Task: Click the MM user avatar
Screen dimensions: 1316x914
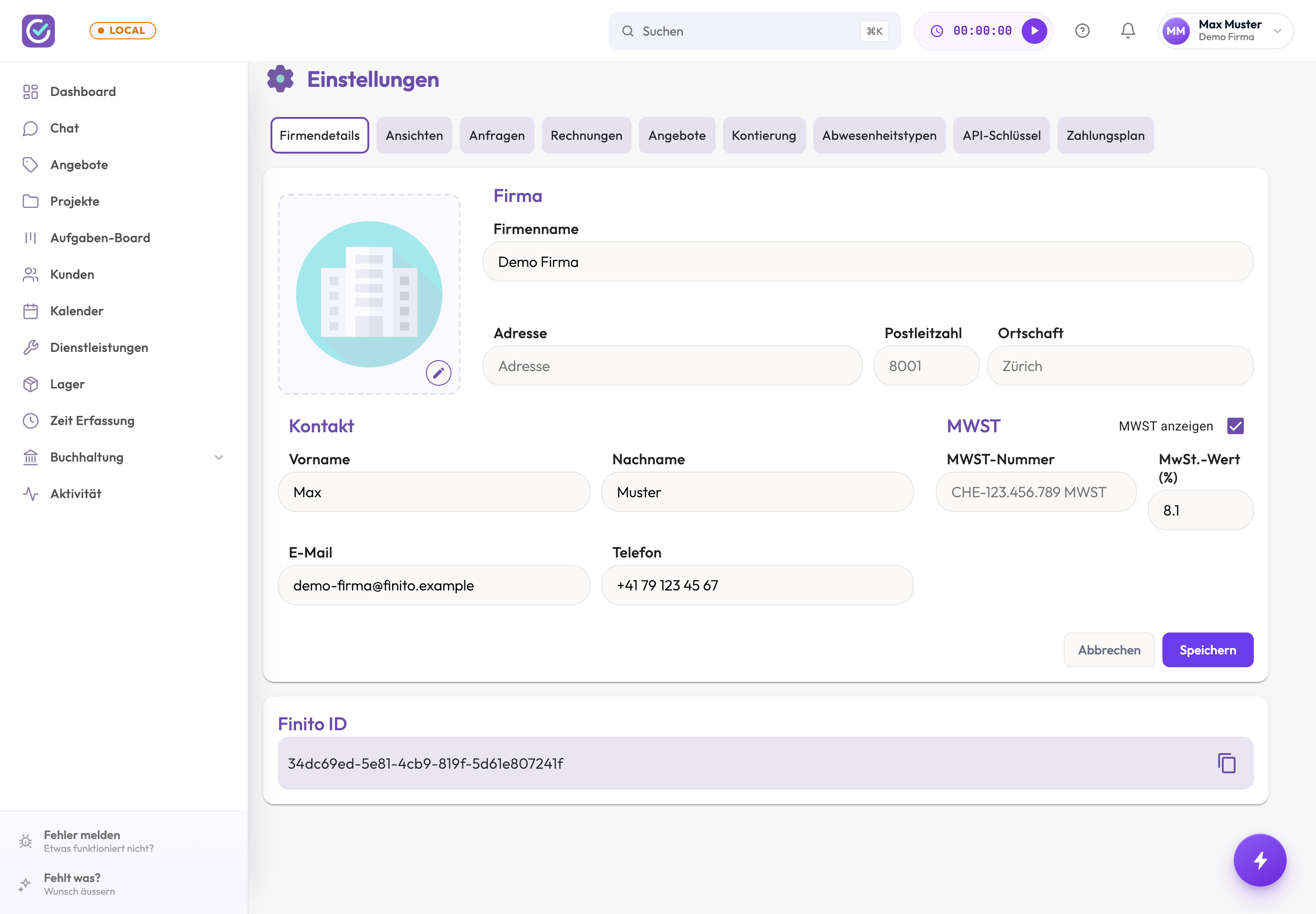Action: (x=1176, y=31)
